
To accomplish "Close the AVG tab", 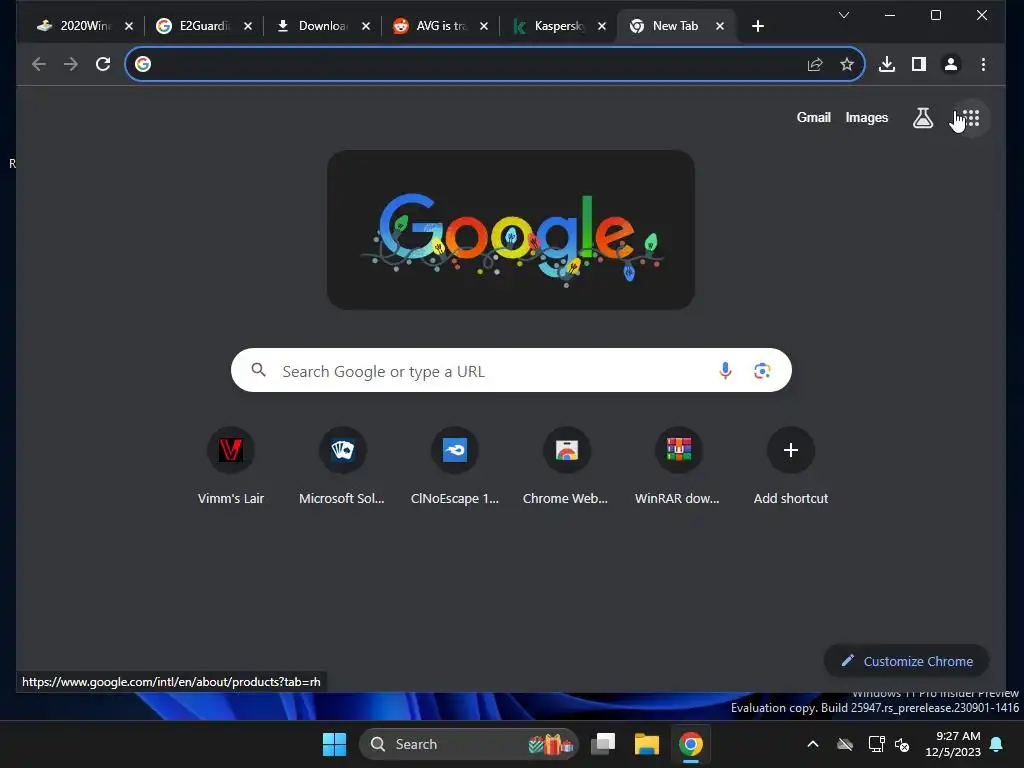I will 484,26.
